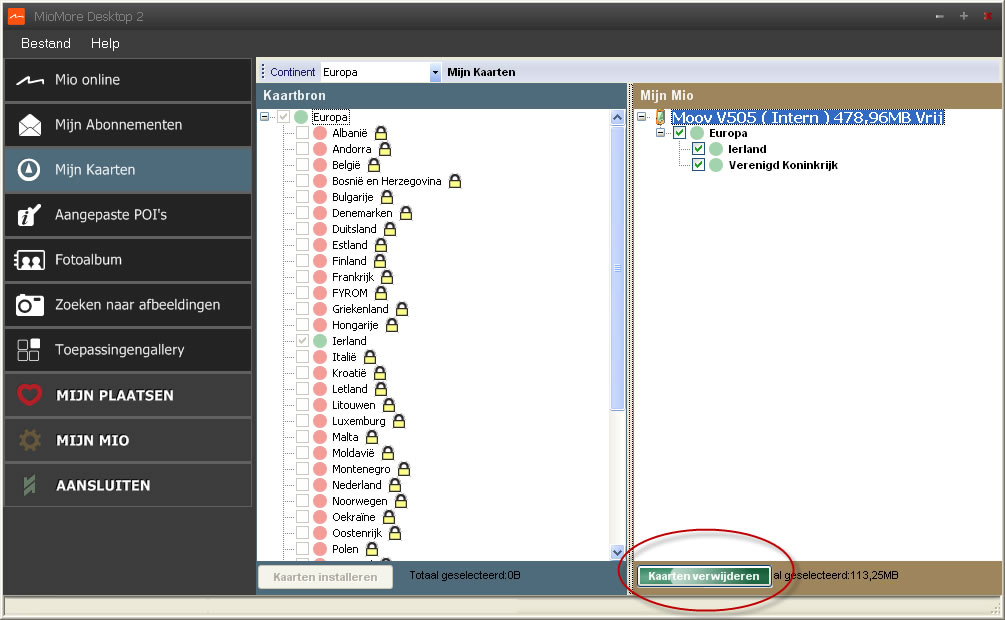Uncheck Ierland in the Mijn Mio panel

(x=699, y=149)
